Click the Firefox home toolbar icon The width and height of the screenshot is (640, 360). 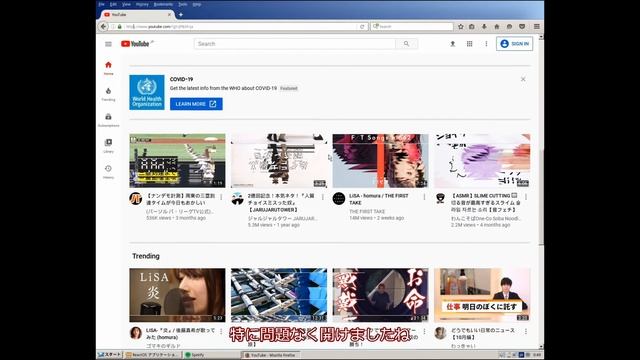(x=497, y=27)
